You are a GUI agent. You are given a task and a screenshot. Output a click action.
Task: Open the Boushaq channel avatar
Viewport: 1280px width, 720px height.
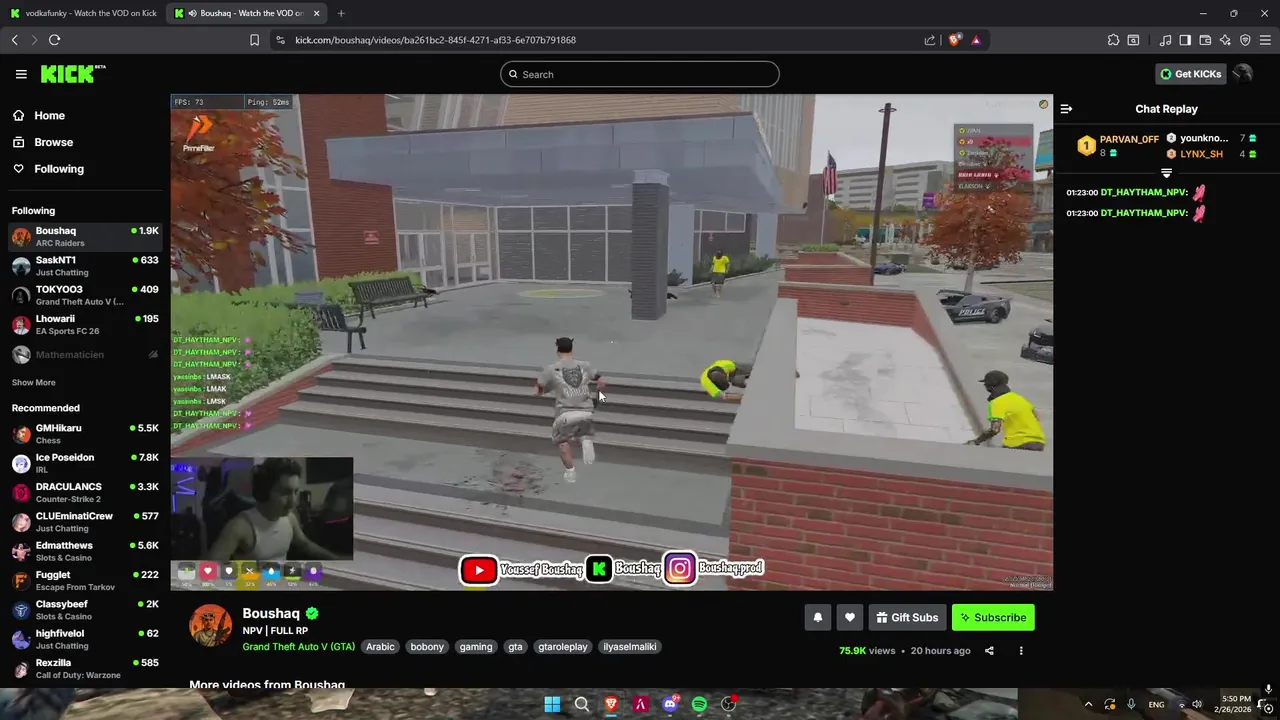[x=211, y=625]
